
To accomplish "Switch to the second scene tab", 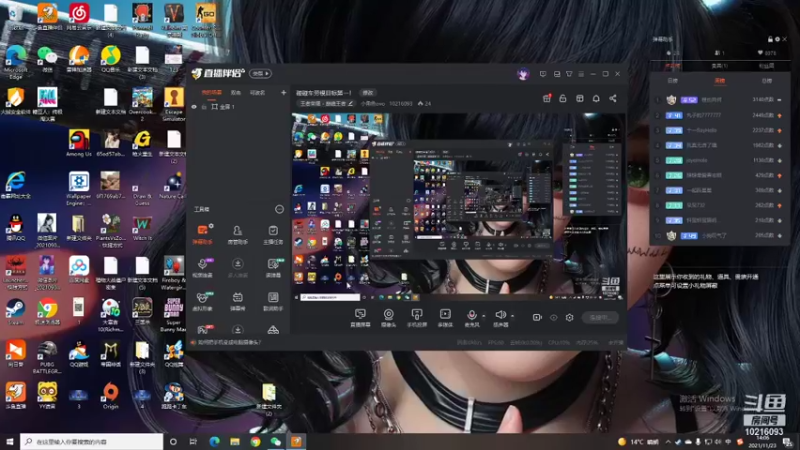I will click(235, 93).
